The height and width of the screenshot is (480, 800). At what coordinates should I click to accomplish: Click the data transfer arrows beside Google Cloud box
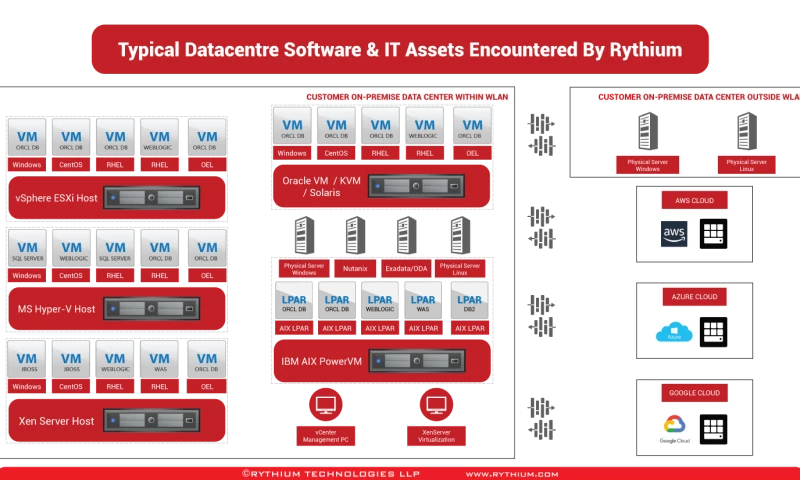(542, 419)
